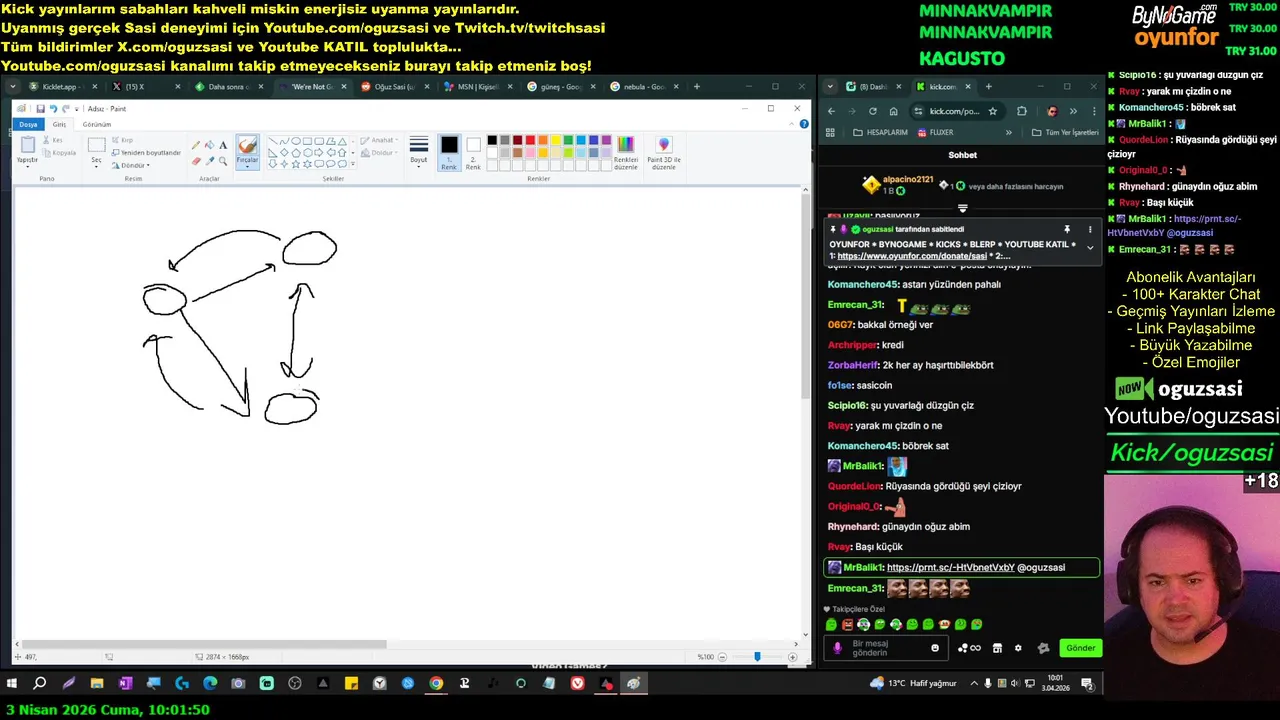Select the Pencil tool in Paint
Viewport: 1280px width, 720px height.
pos(196,145)
